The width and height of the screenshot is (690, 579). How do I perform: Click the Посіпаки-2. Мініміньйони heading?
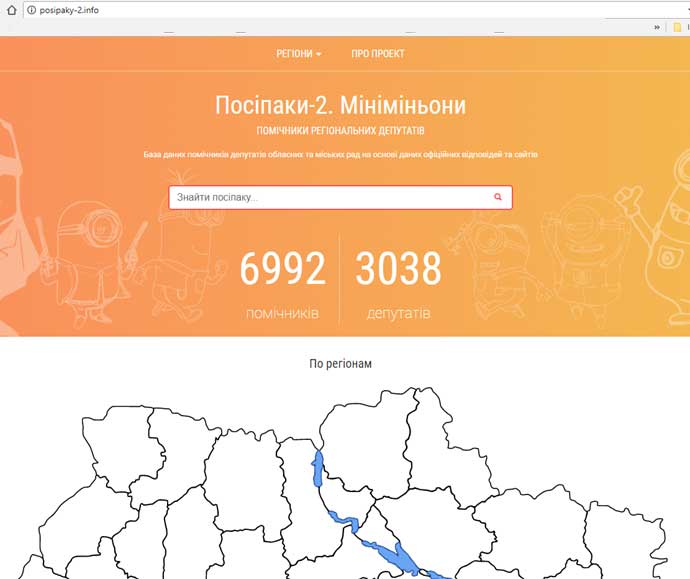(340, 105)
